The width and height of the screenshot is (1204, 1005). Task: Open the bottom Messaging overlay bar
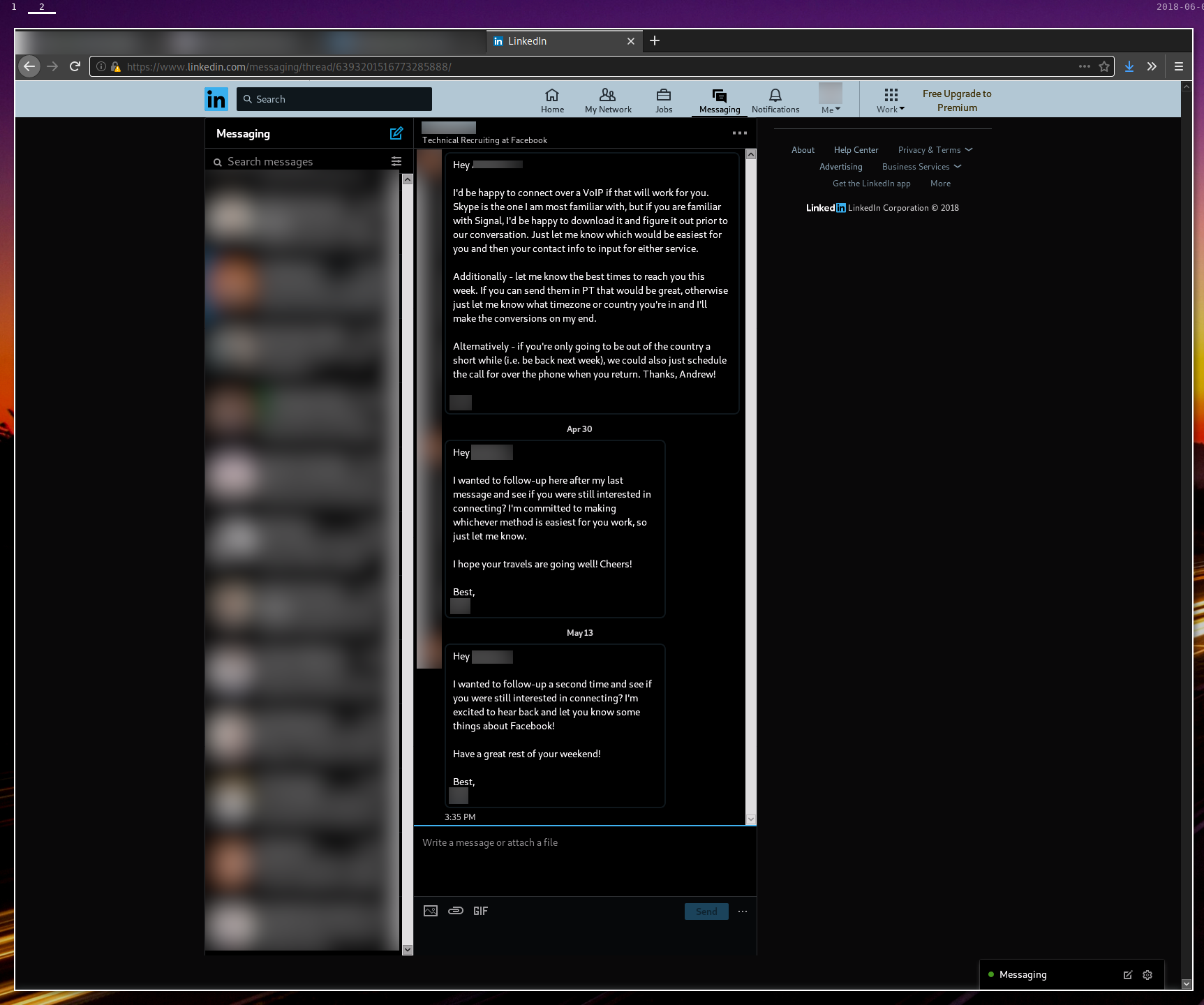[1072, 975]
